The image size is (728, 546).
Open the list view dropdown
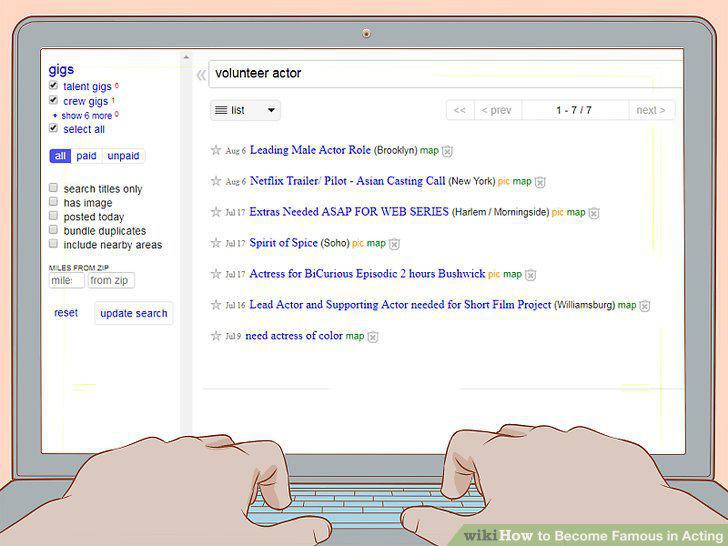coord(245,110)
